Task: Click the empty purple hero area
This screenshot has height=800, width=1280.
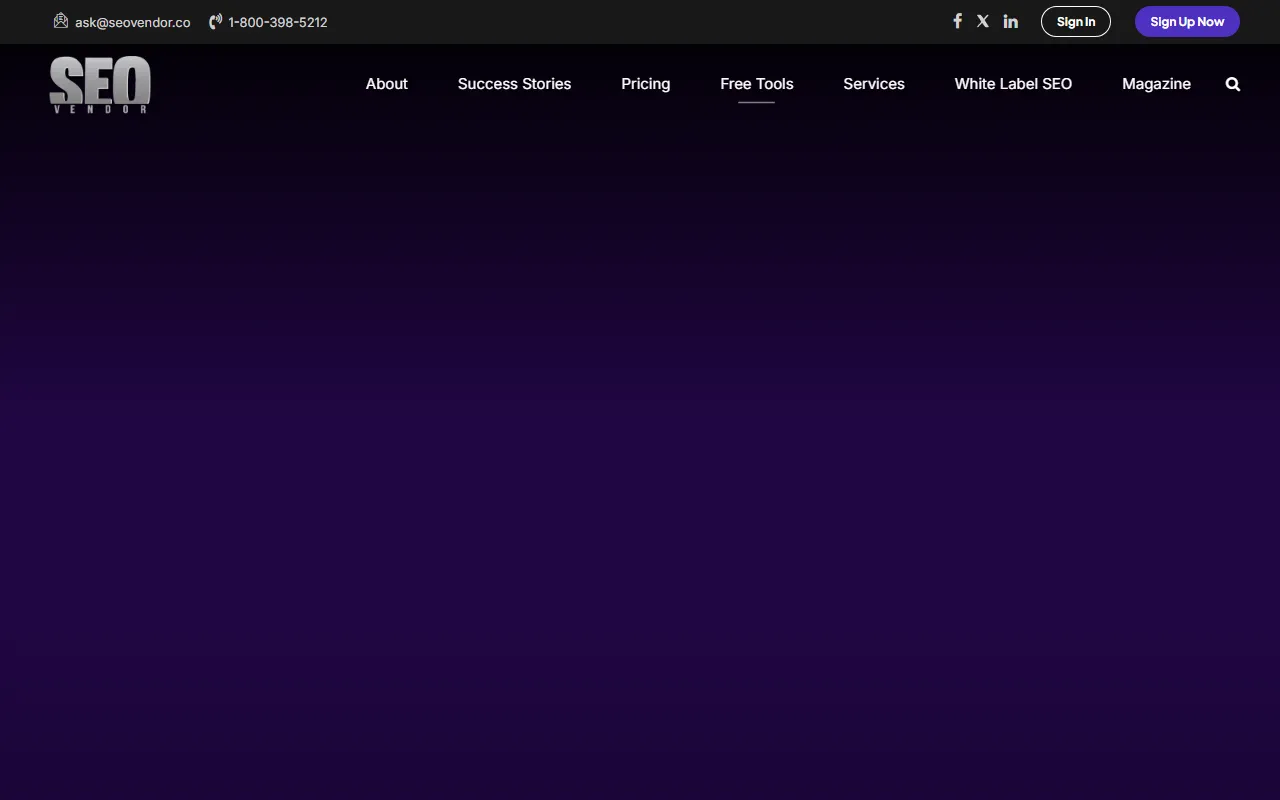Action: click(x=640, y=450)
